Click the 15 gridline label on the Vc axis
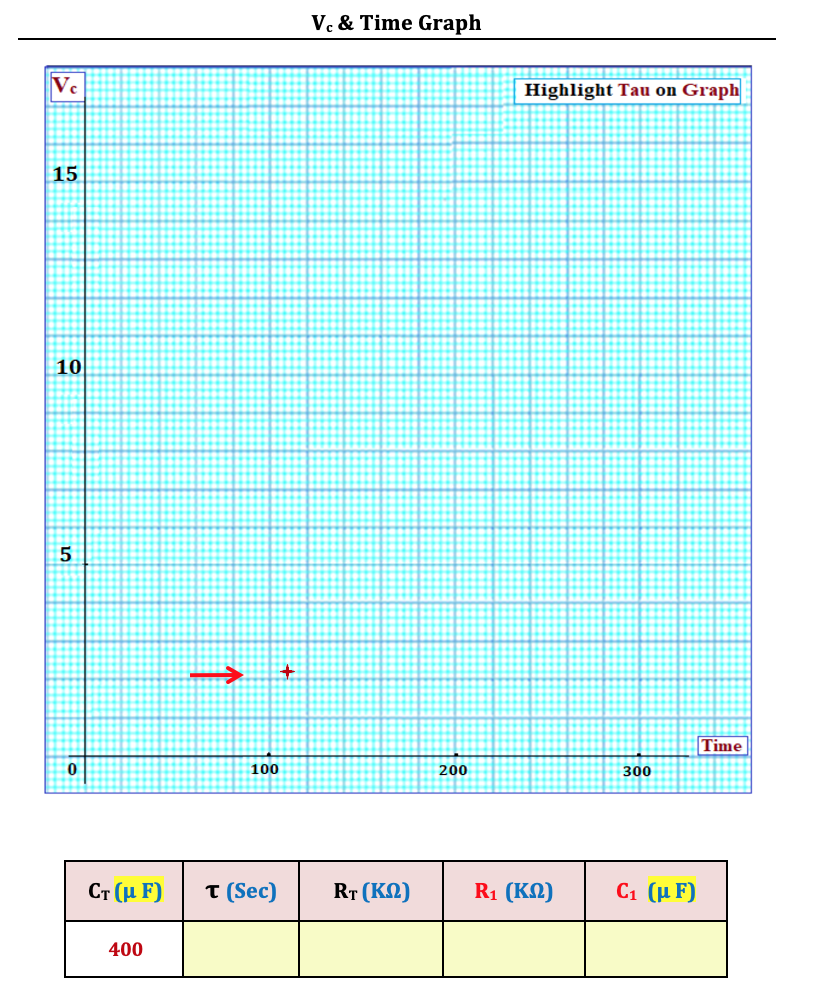Viewport: 818px width, 1000px height. pyautogui.click(x=65, y=174)
